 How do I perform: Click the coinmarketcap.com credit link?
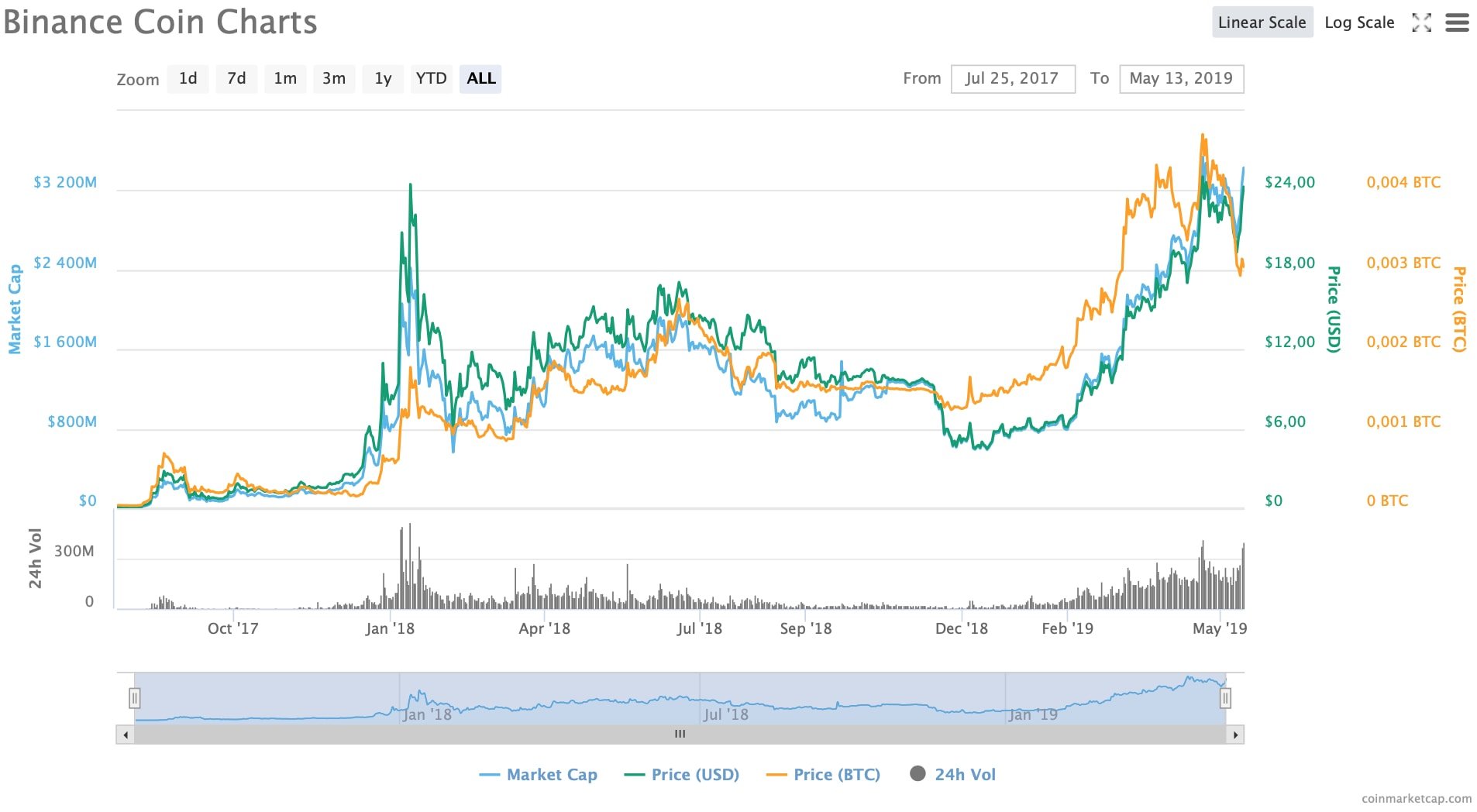pos(1417,798)
